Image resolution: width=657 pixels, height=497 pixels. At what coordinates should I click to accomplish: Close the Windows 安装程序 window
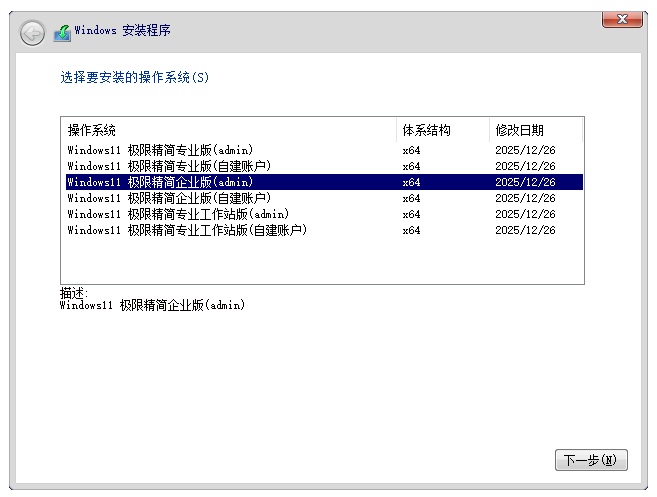622,19
